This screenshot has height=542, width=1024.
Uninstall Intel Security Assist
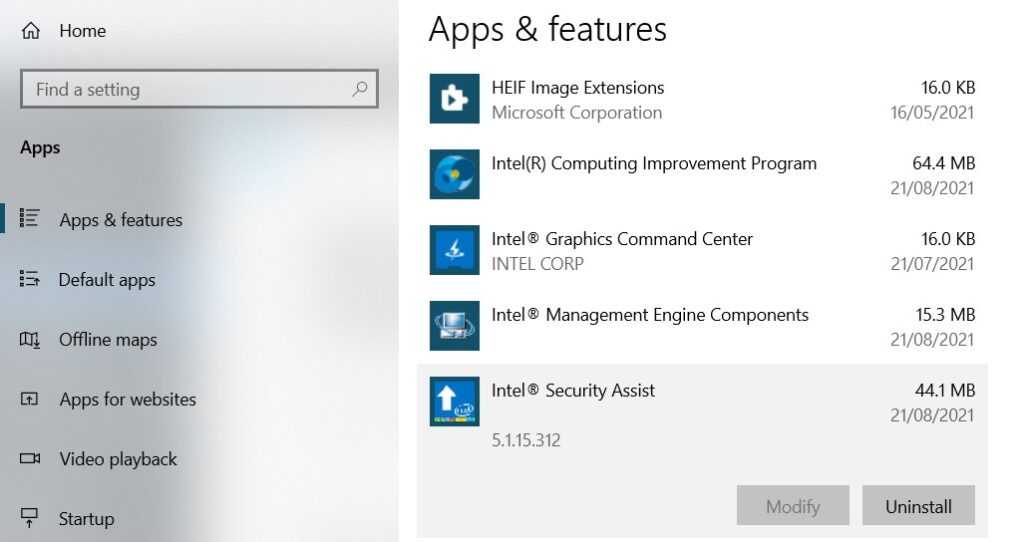[918, 506]
